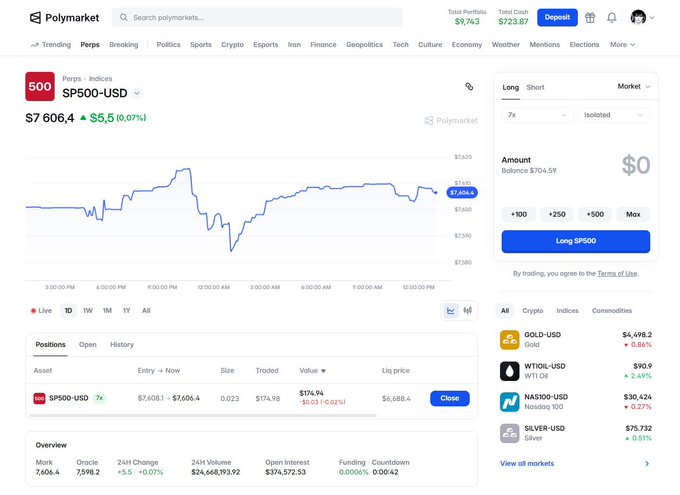This screenshot has width=680, height=495.
Task: Open the SP500-USD market selector chevron
Action: [137, 93]
